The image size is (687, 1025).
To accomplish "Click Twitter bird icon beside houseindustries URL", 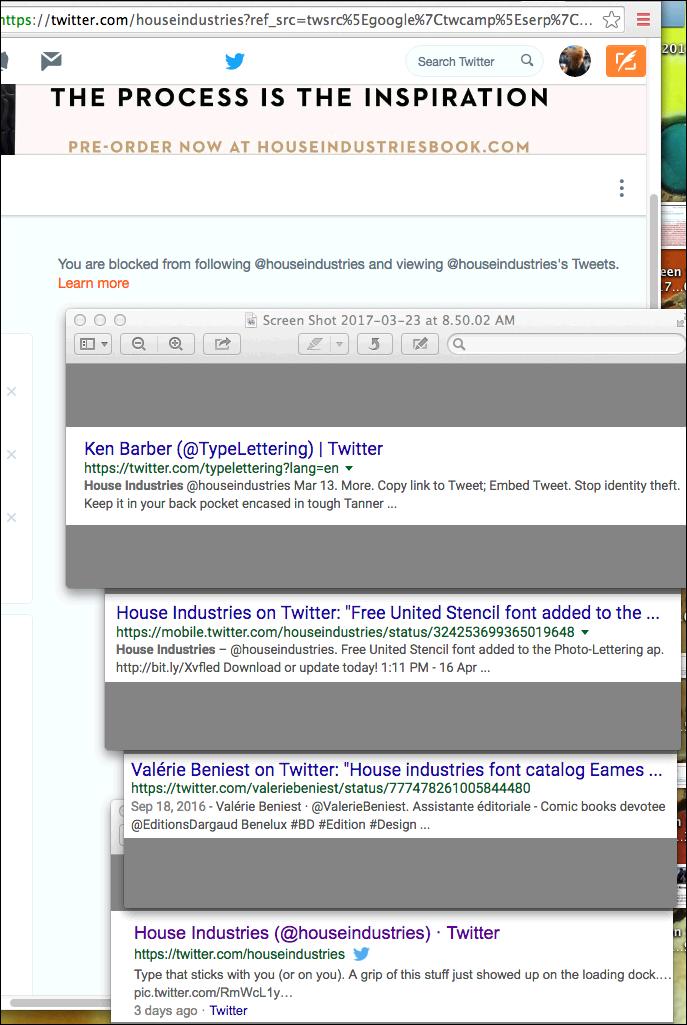I will 361,954.
